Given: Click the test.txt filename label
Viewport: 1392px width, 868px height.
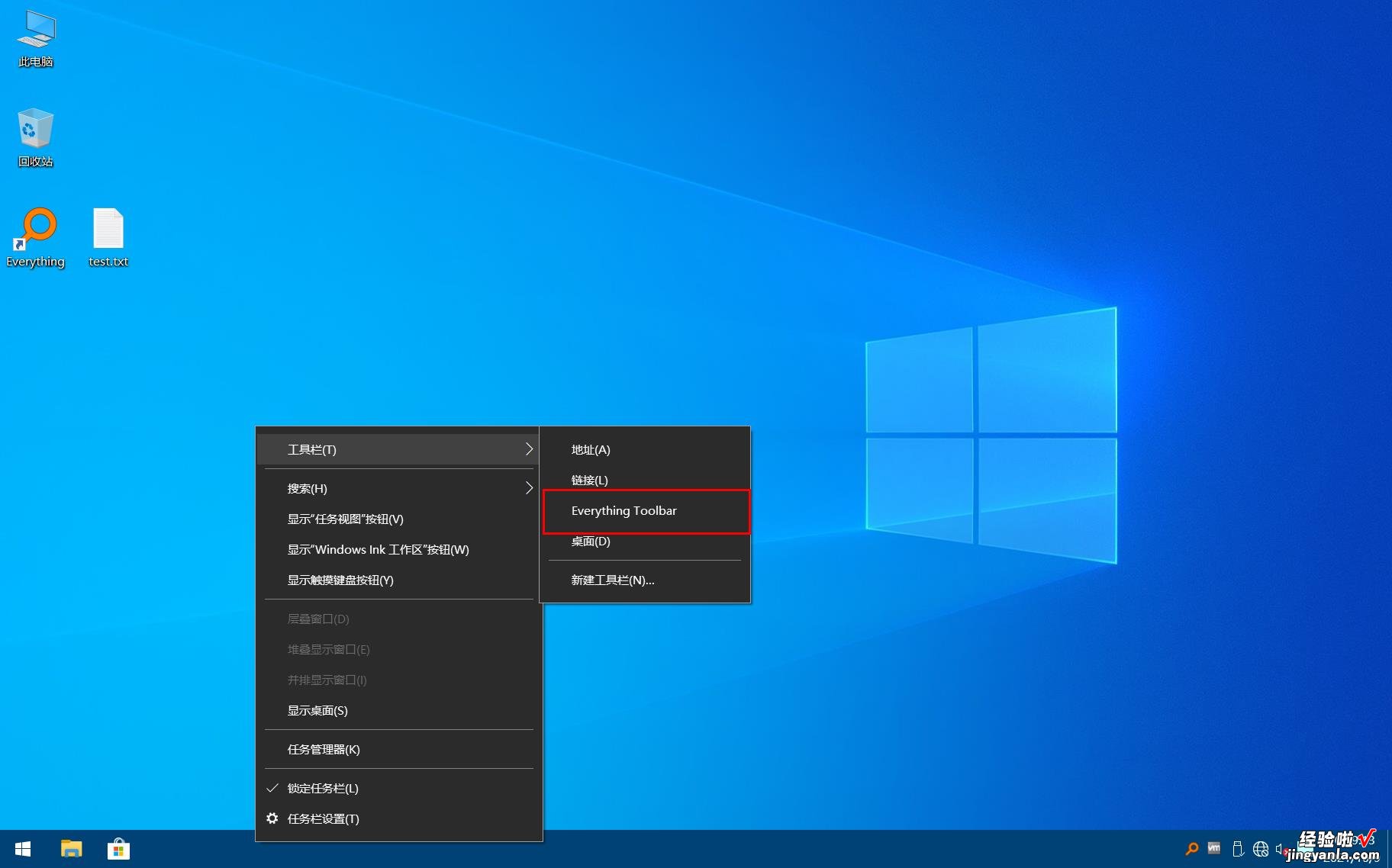Looking at the screenshot, I should pos(108,262).
